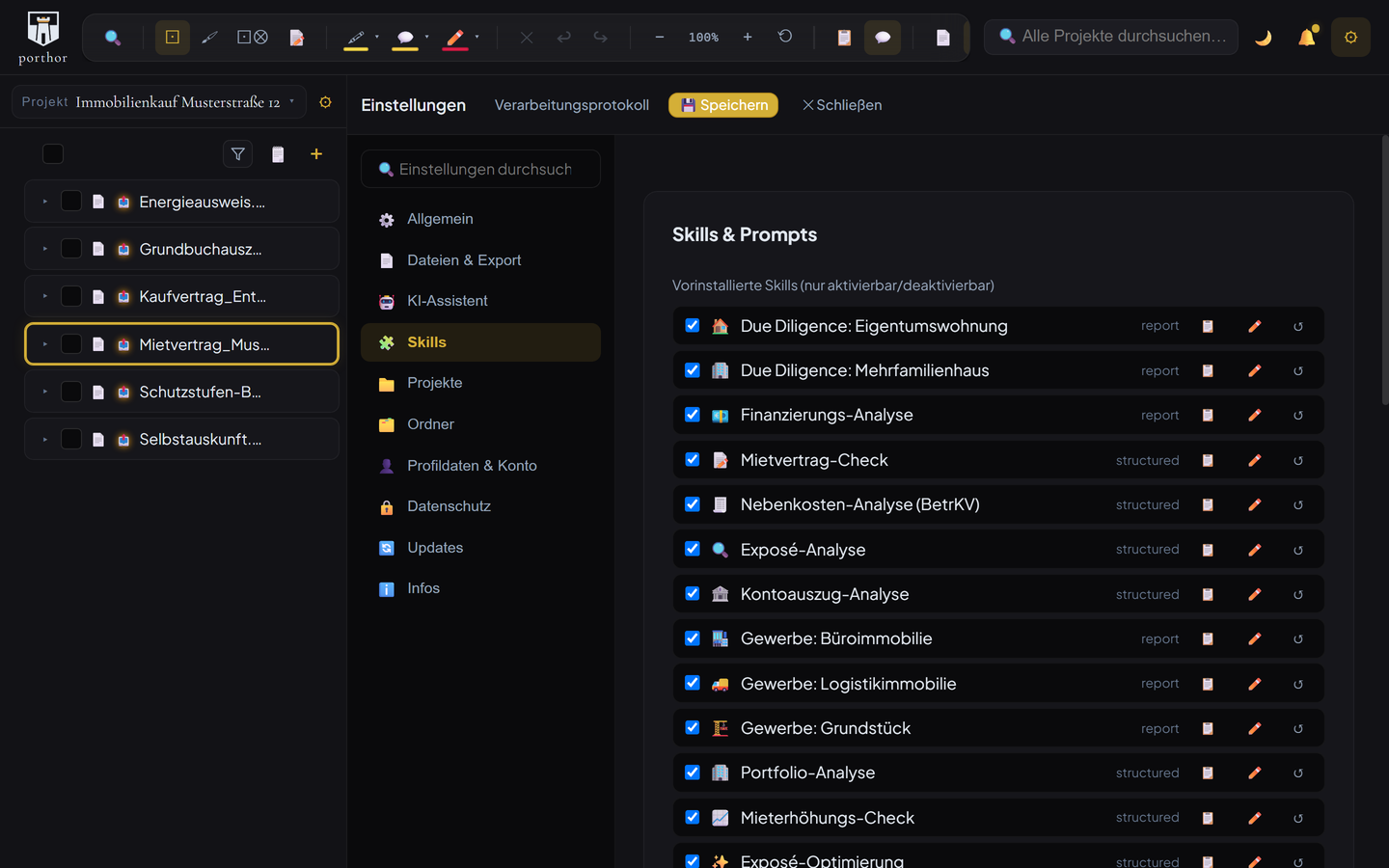Viewport: 1389px width, 868px height.
Task: Open speech bubble tool dropdown arrow
Action: click(x=426, y=38)
